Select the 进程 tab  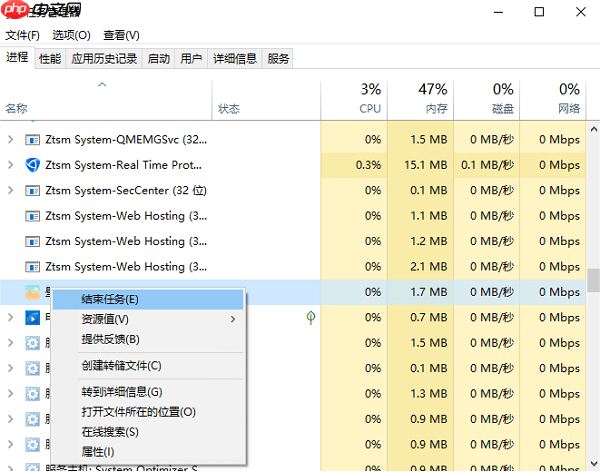pos(17,57)
